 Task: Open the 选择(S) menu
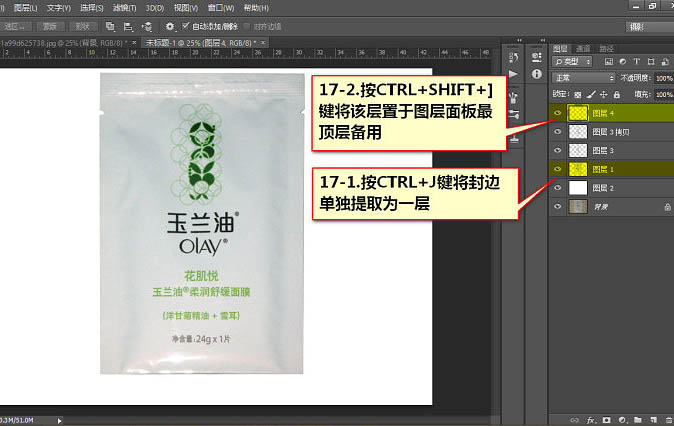92,8
